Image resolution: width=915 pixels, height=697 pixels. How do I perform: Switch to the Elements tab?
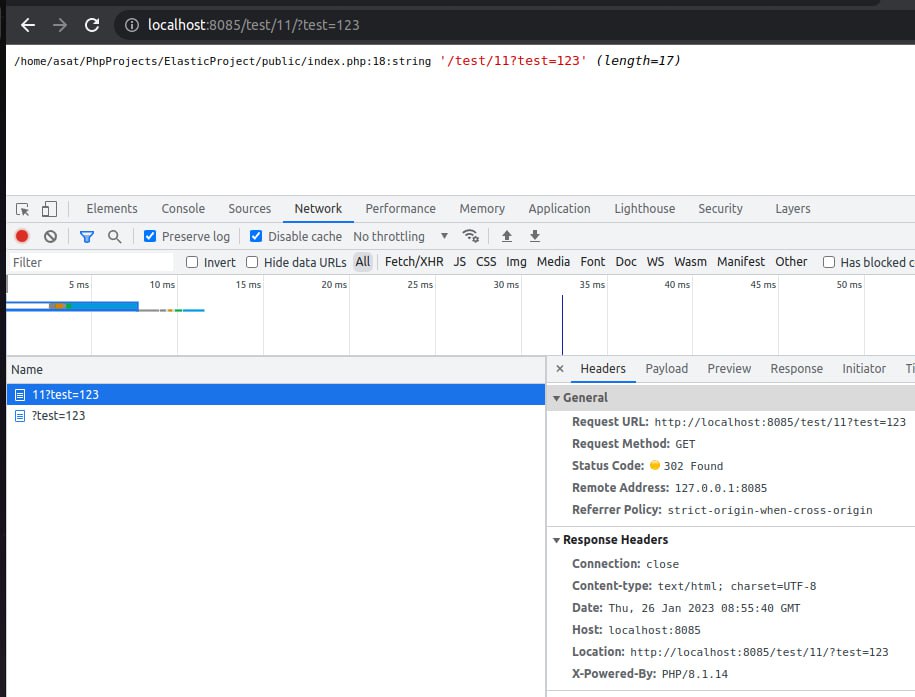(x=112, y=208)
